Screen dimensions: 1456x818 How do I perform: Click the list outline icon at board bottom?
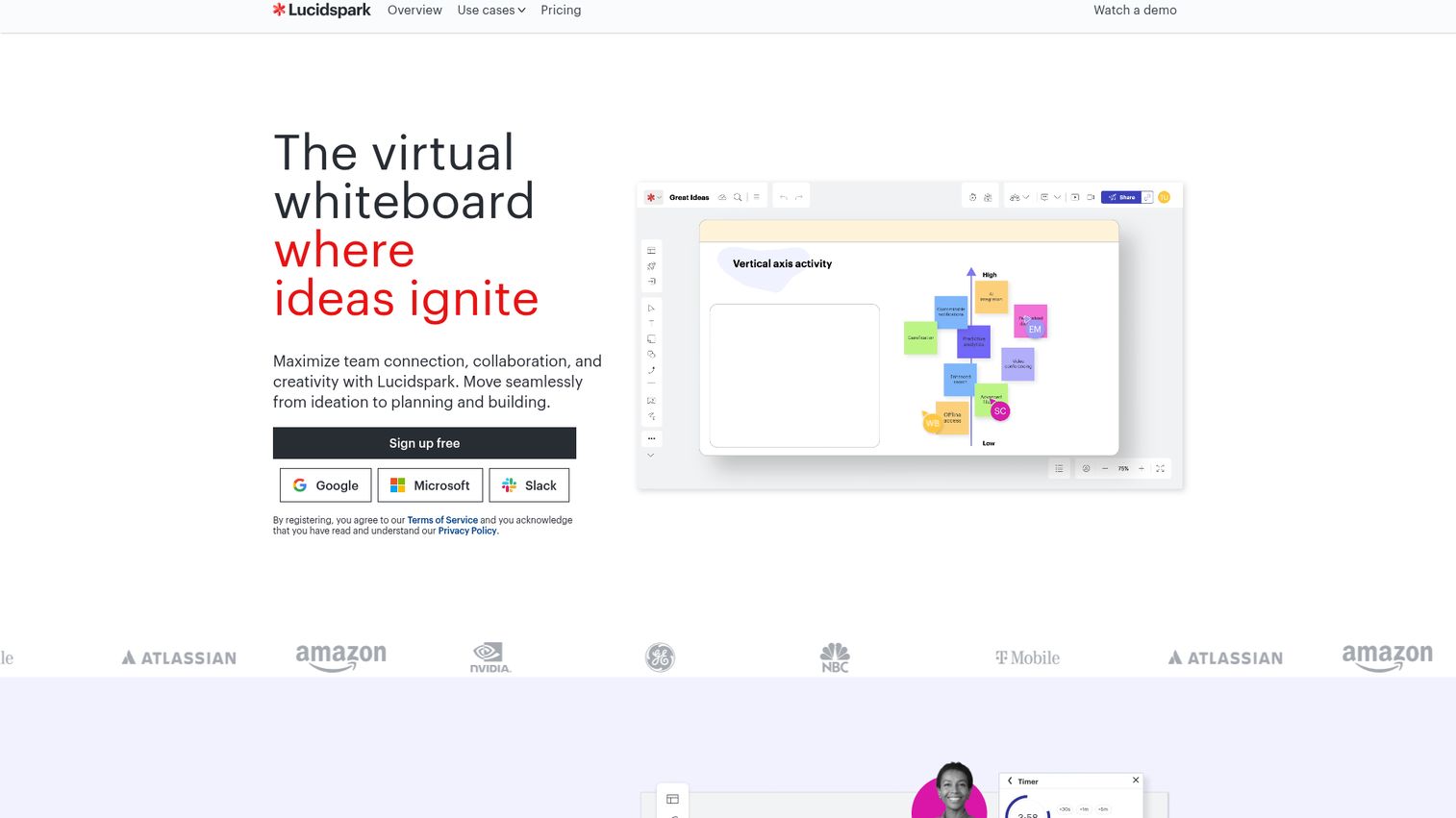point(1059,468)
